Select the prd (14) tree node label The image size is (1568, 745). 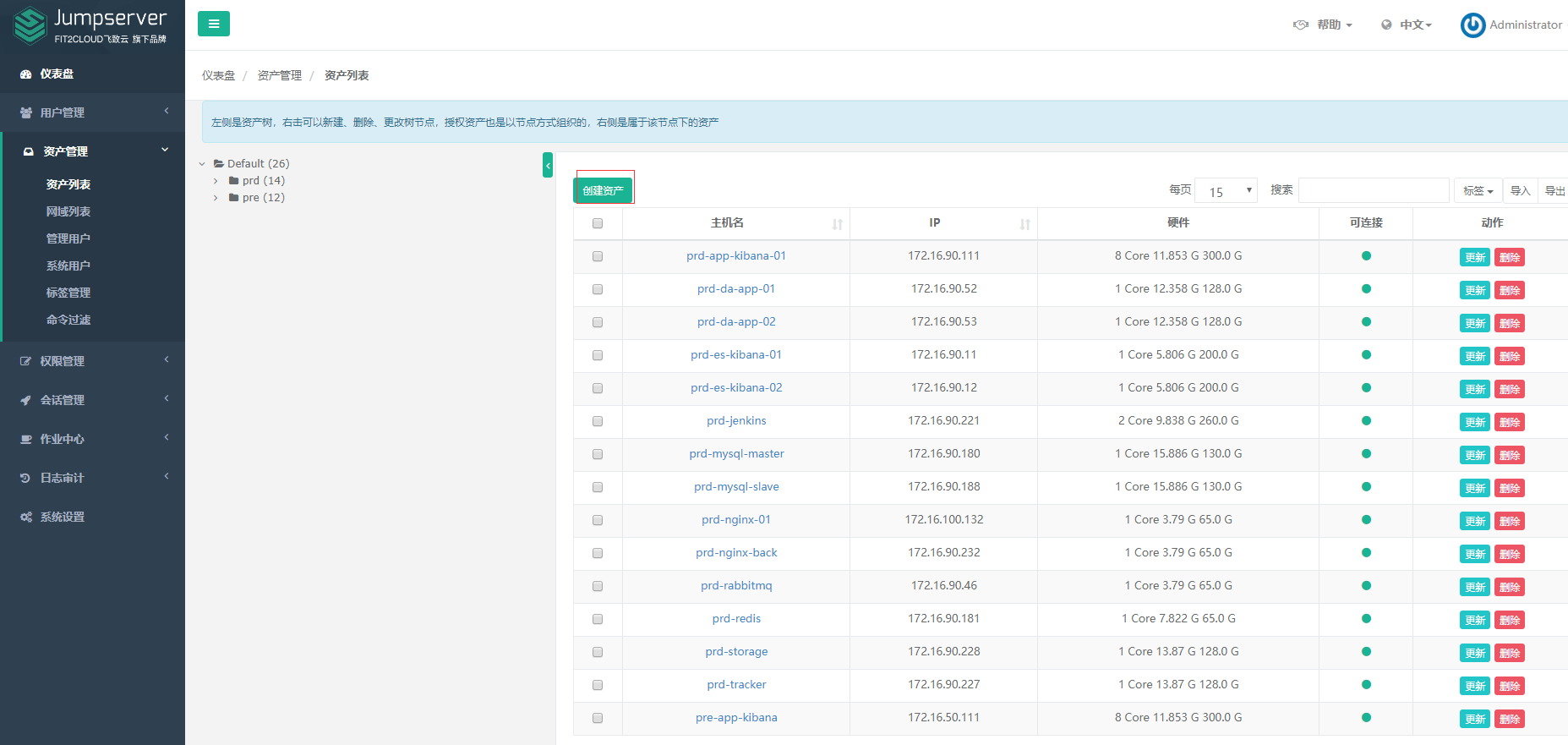point(264,181)
